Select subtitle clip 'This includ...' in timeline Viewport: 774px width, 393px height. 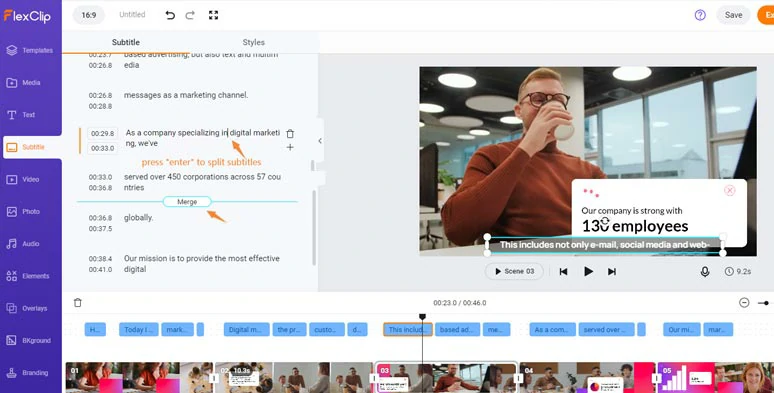pyautogui.click(x=408, y=329)
